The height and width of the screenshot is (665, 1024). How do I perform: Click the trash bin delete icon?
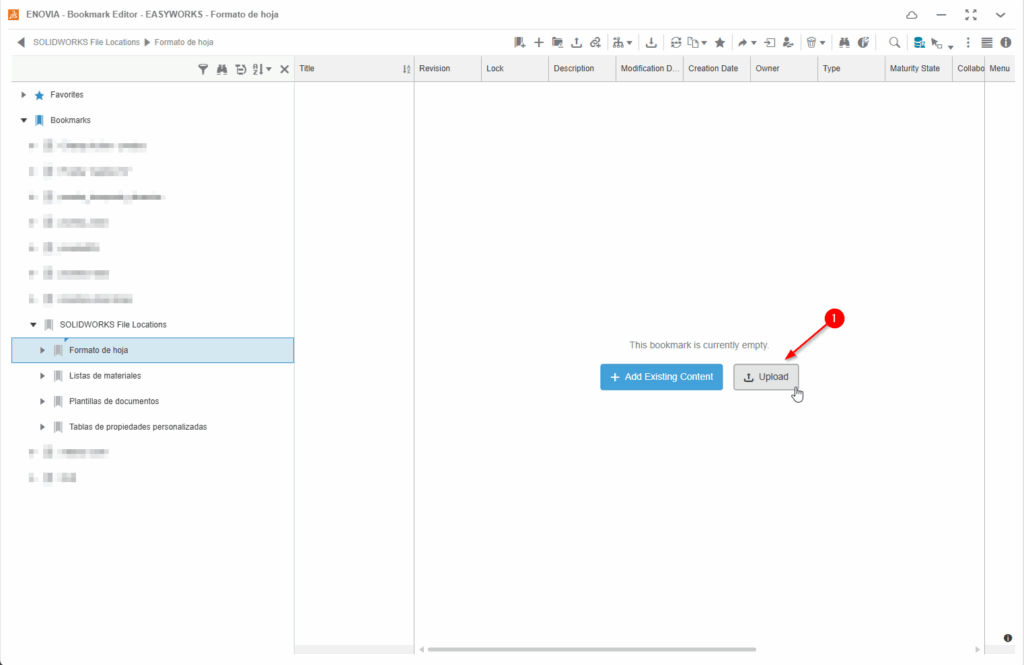tap(811, 42)
